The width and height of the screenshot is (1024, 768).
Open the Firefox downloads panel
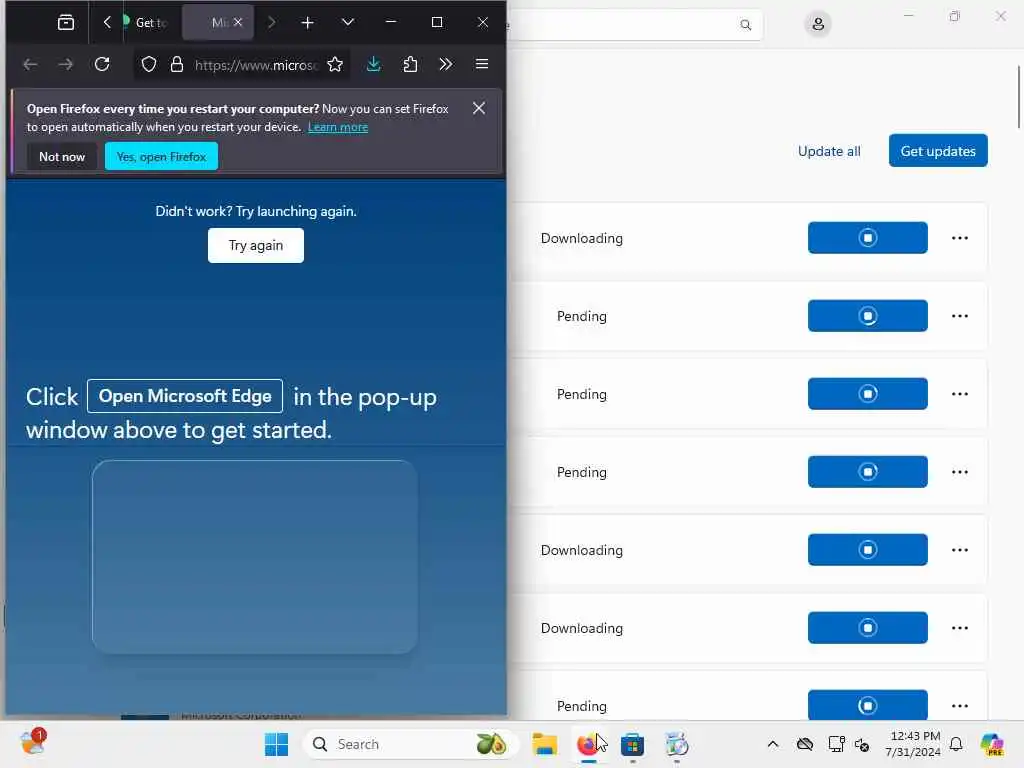tap(374, 64)
